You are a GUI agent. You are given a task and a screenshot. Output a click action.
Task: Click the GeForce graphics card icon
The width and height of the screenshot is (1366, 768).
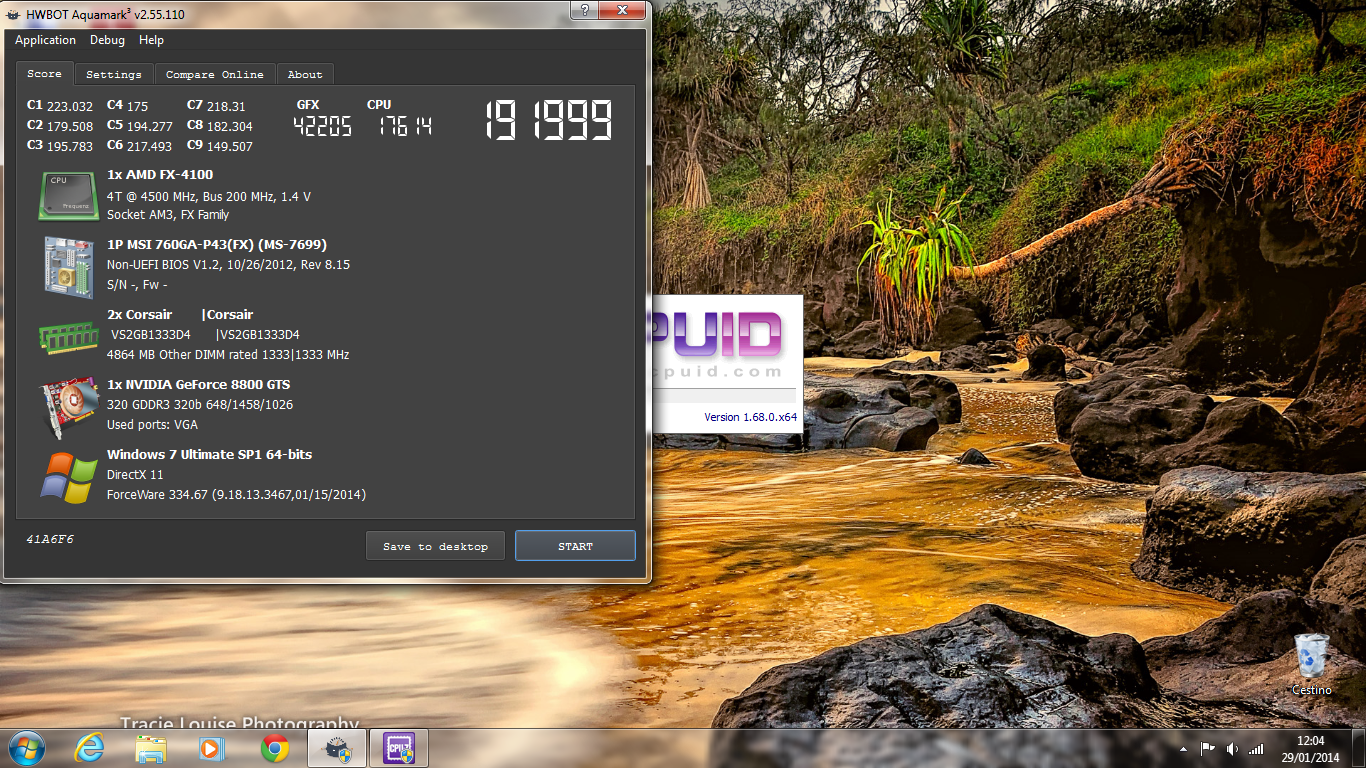pyautogui.click(x=68, y=407)
